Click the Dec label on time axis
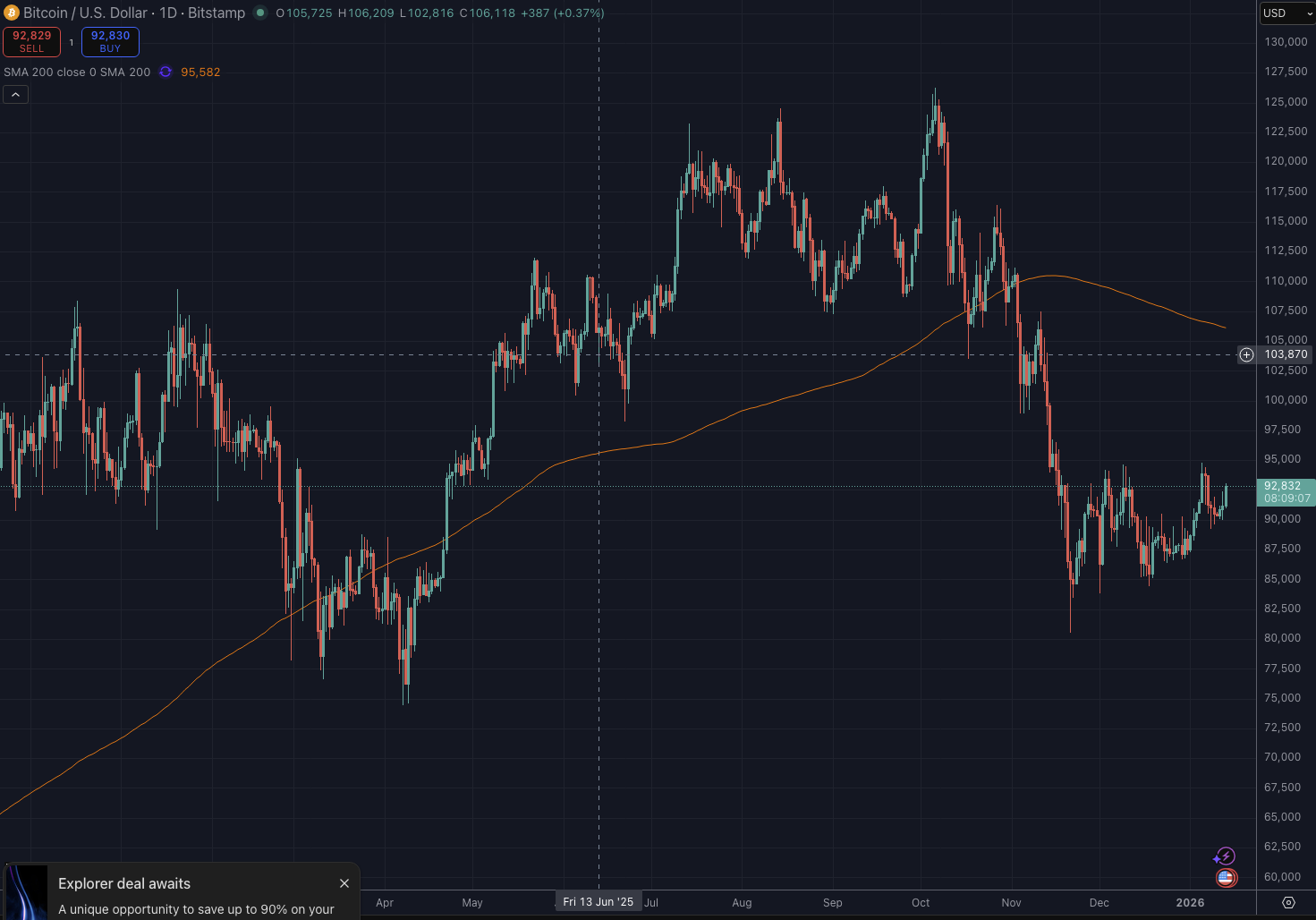The height and width of the screenshot is (920, 1316). point(1099,903)
